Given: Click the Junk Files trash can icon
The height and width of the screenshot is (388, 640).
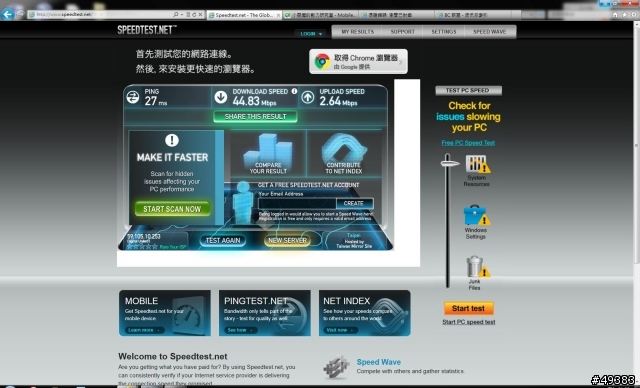Looking at the screenshot, I should (478, 266).
